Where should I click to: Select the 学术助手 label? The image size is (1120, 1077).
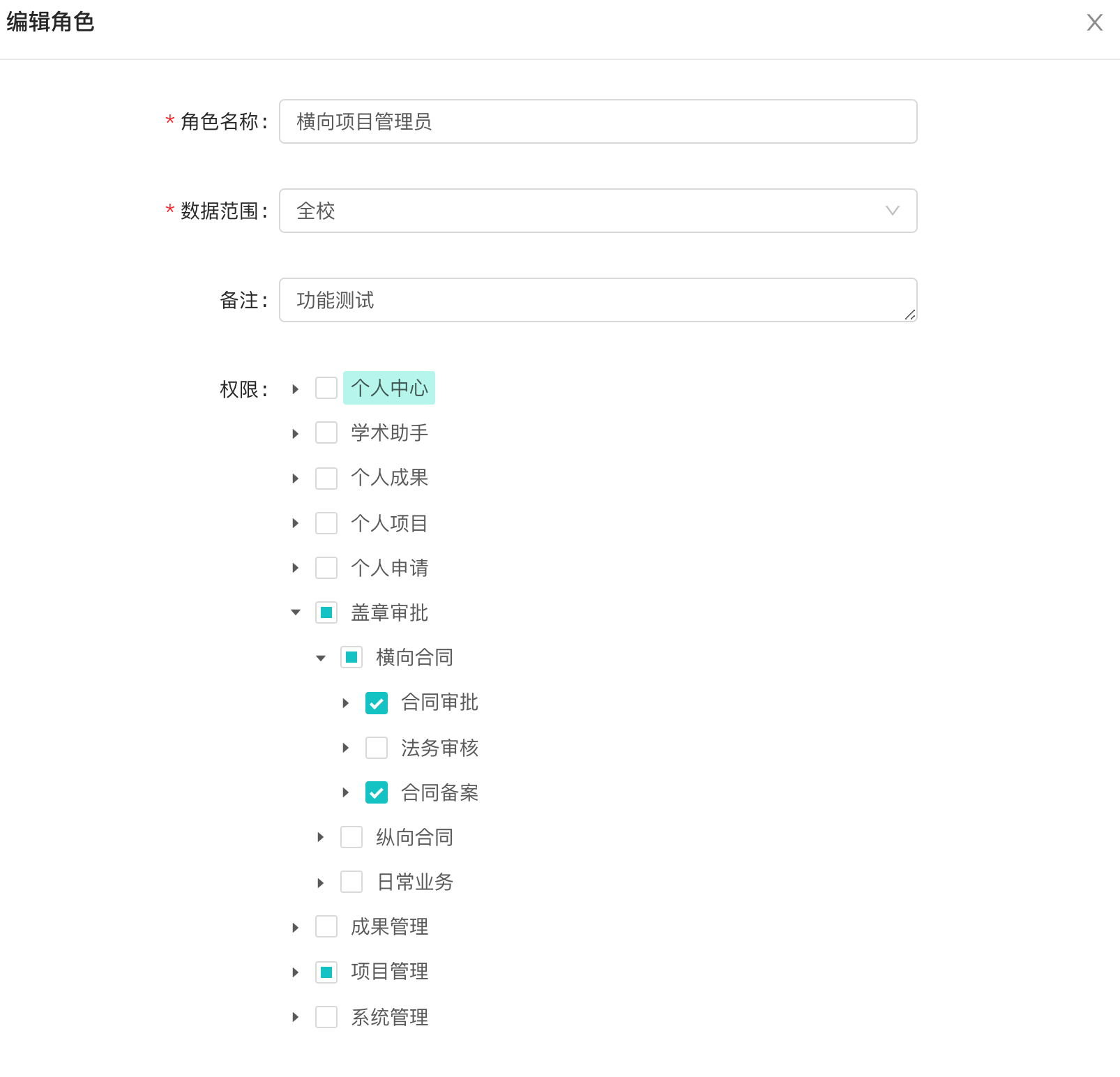pos(389,432)
